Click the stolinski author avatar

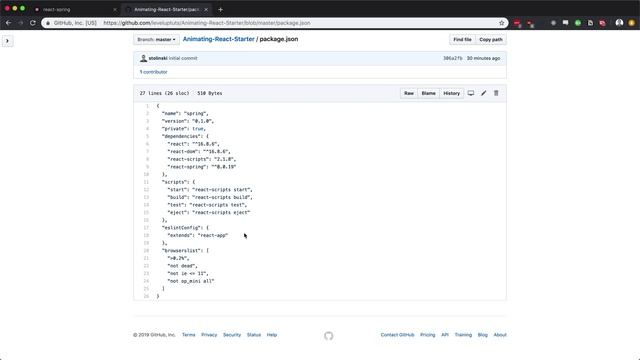coord(143,58)
